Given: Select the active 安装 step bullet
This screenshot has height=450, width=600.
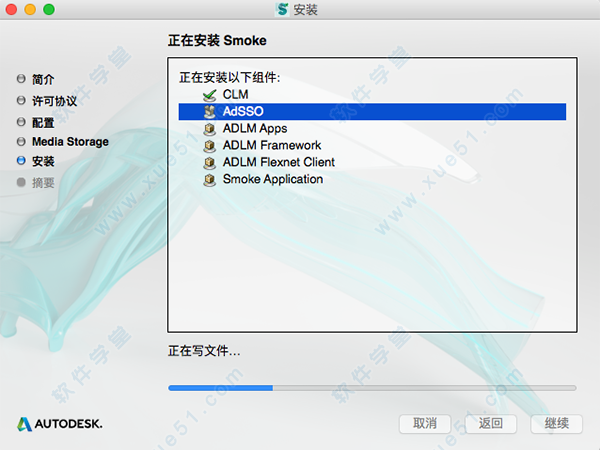Looking at the screenshot, I should point(21,161).
